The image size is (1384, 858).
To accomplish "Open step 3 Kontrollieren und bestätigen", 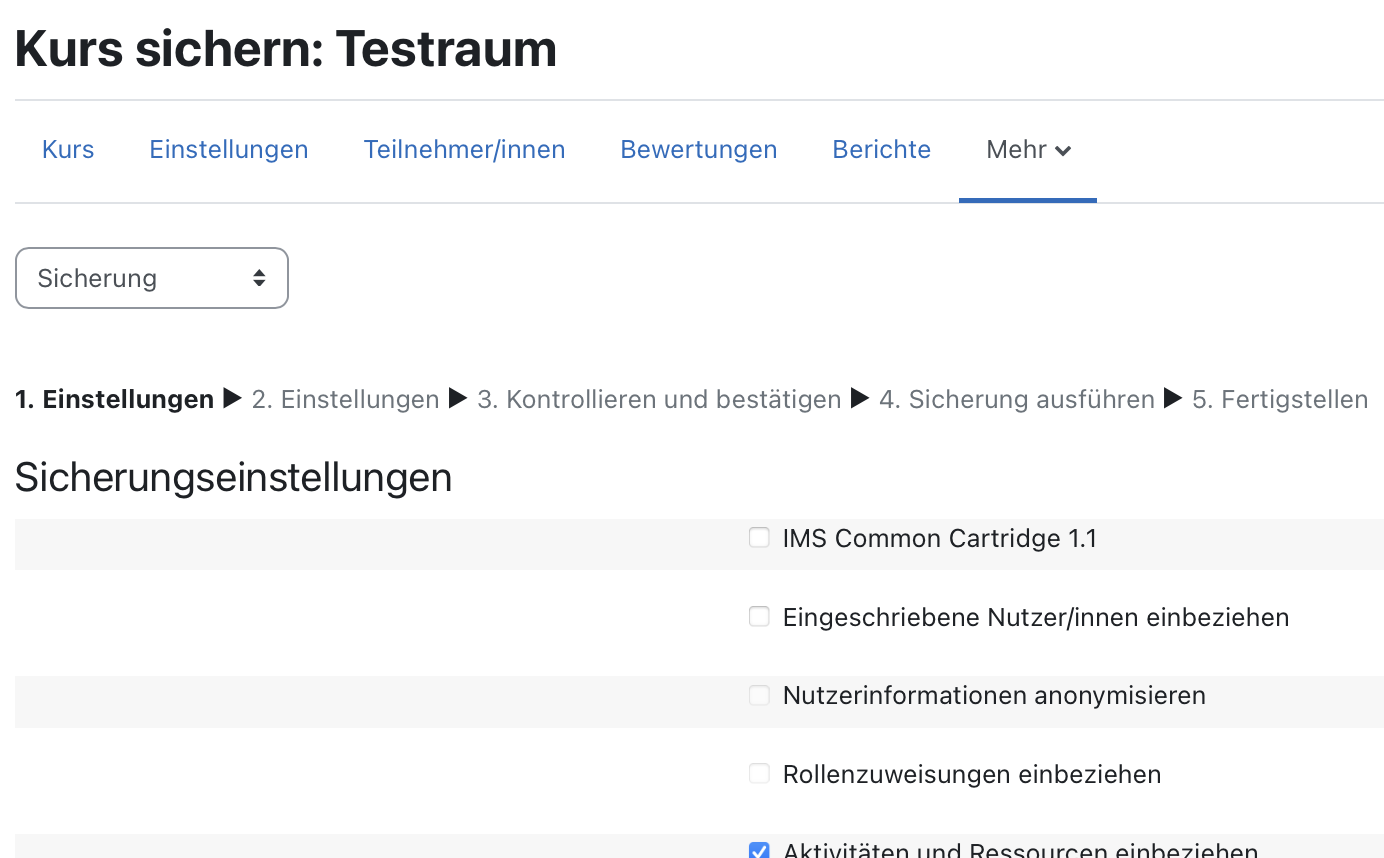I will click(658, 399).
